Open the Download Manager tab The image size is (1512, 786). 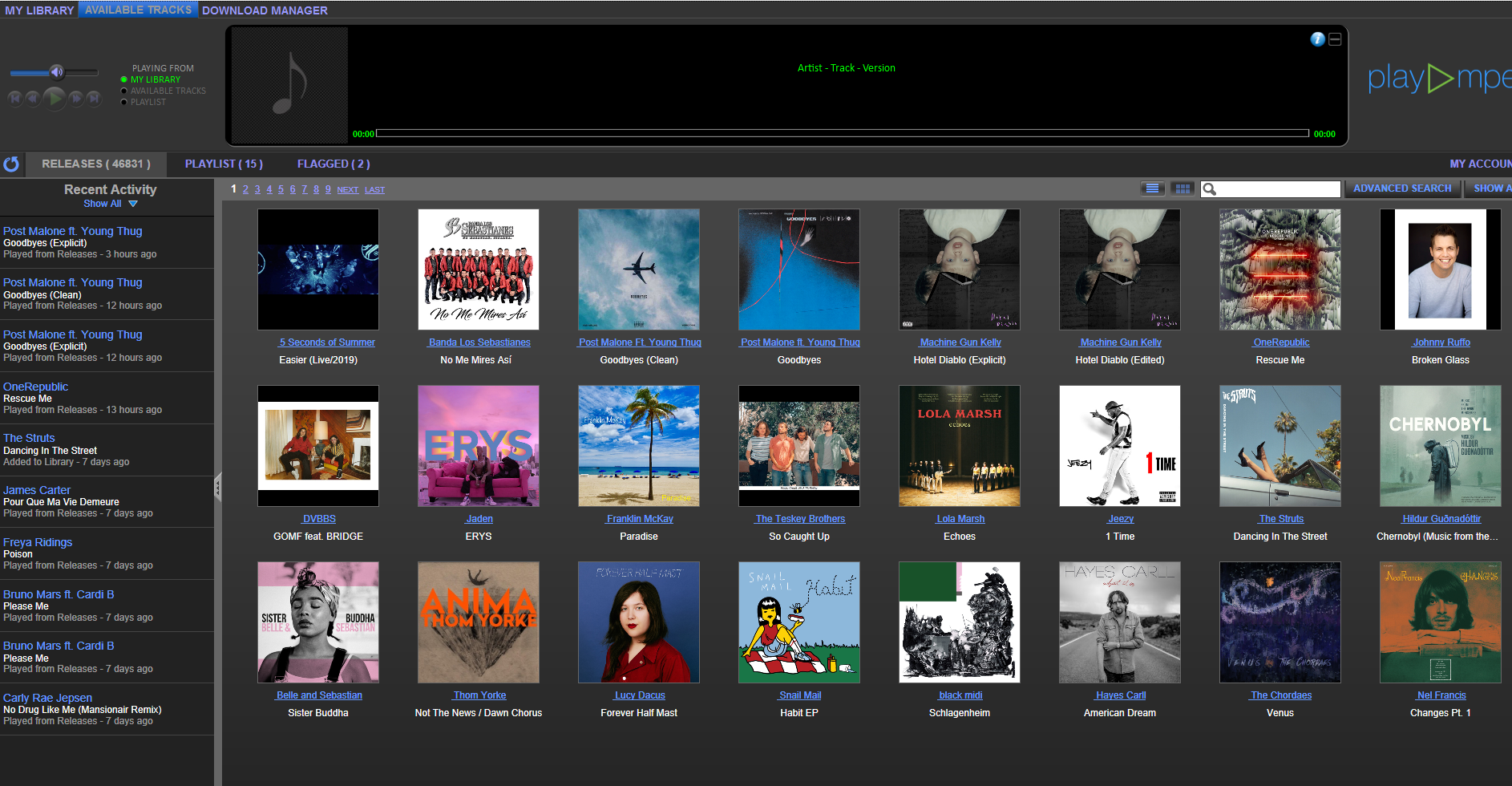pyautogui.click(x=265, y=10)
